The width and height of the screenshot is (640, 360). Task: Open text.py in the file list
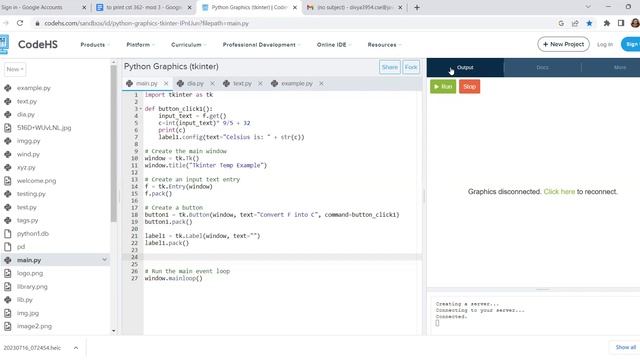click(27, 101)
